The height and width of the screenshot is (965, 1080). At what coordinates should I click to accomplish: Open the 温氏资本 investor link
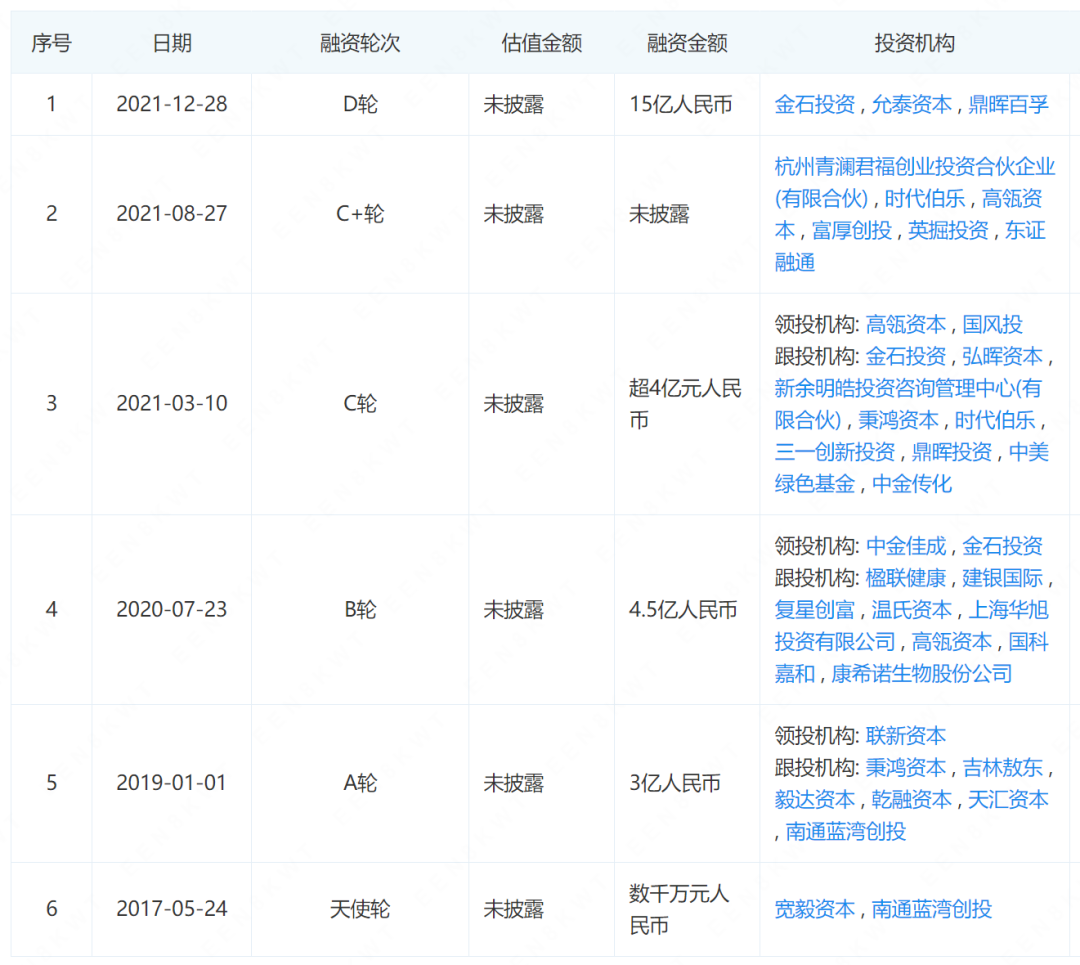pyautogui.click(x=911, y=610)
